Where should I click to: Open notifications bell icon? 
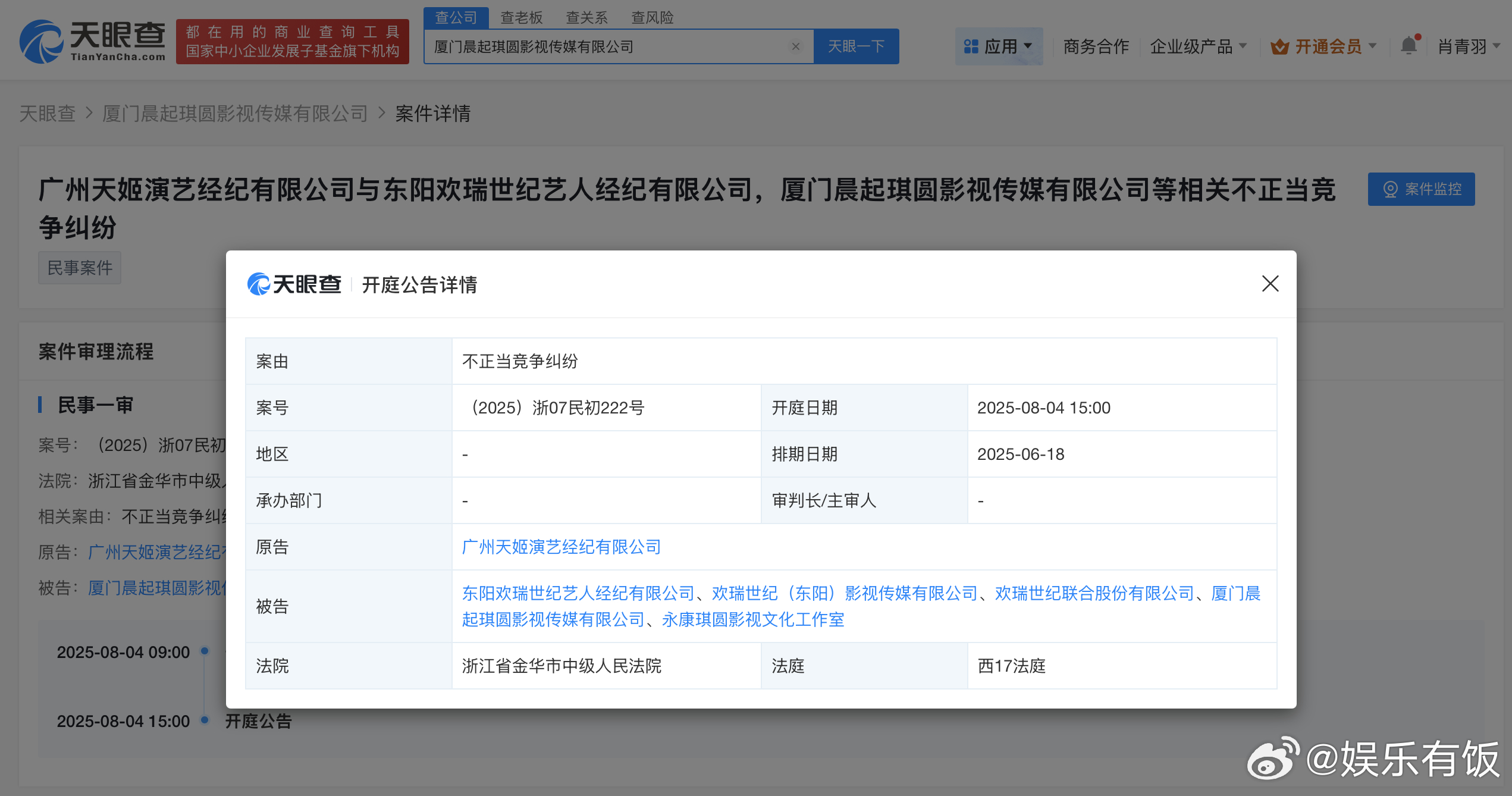point(1409,45)
